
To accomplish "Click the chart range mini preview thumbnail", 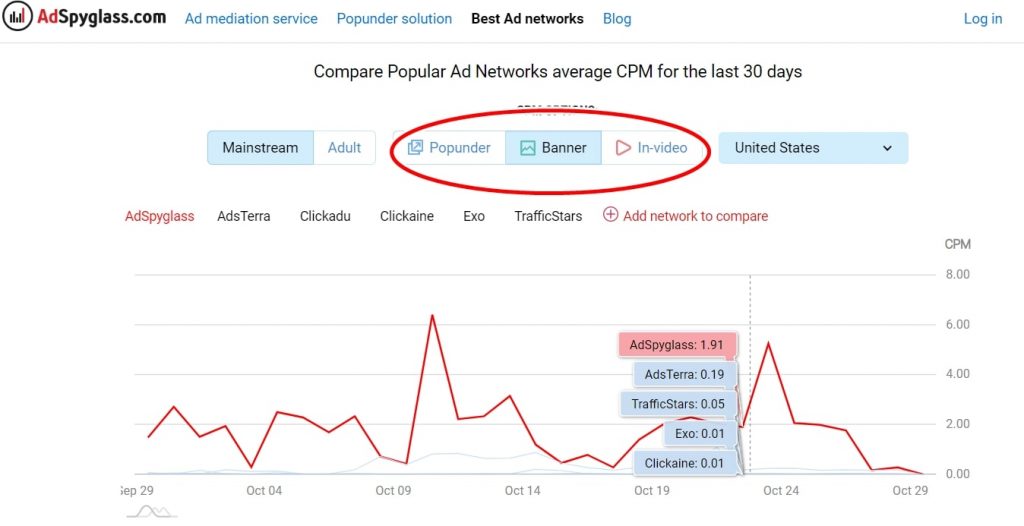I will (152, 511).
